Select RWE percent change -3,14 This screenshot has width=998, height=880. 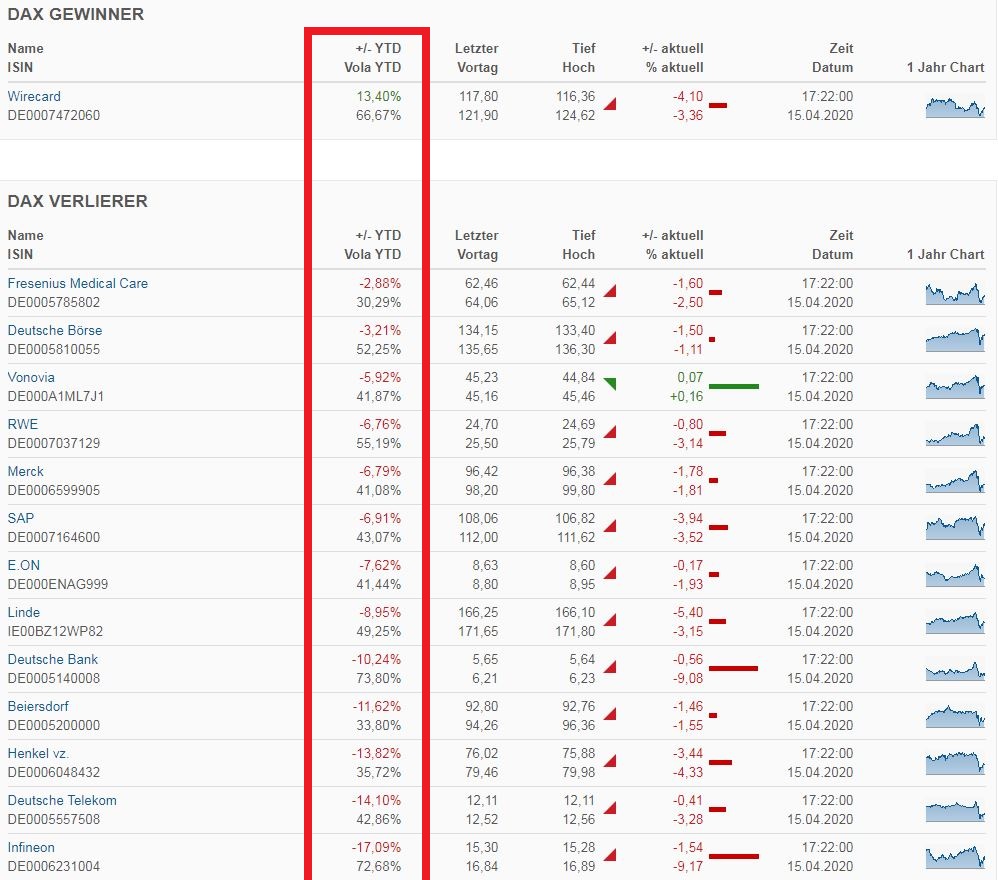point(688,443)
